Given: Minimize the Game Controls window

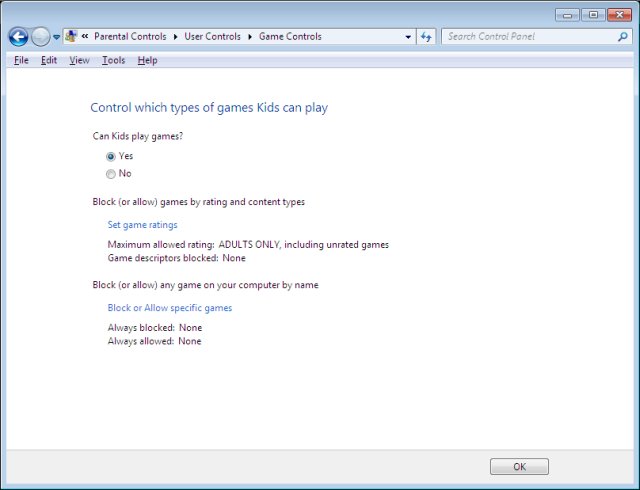Looking at the screenshot, I should pos(567,15).
